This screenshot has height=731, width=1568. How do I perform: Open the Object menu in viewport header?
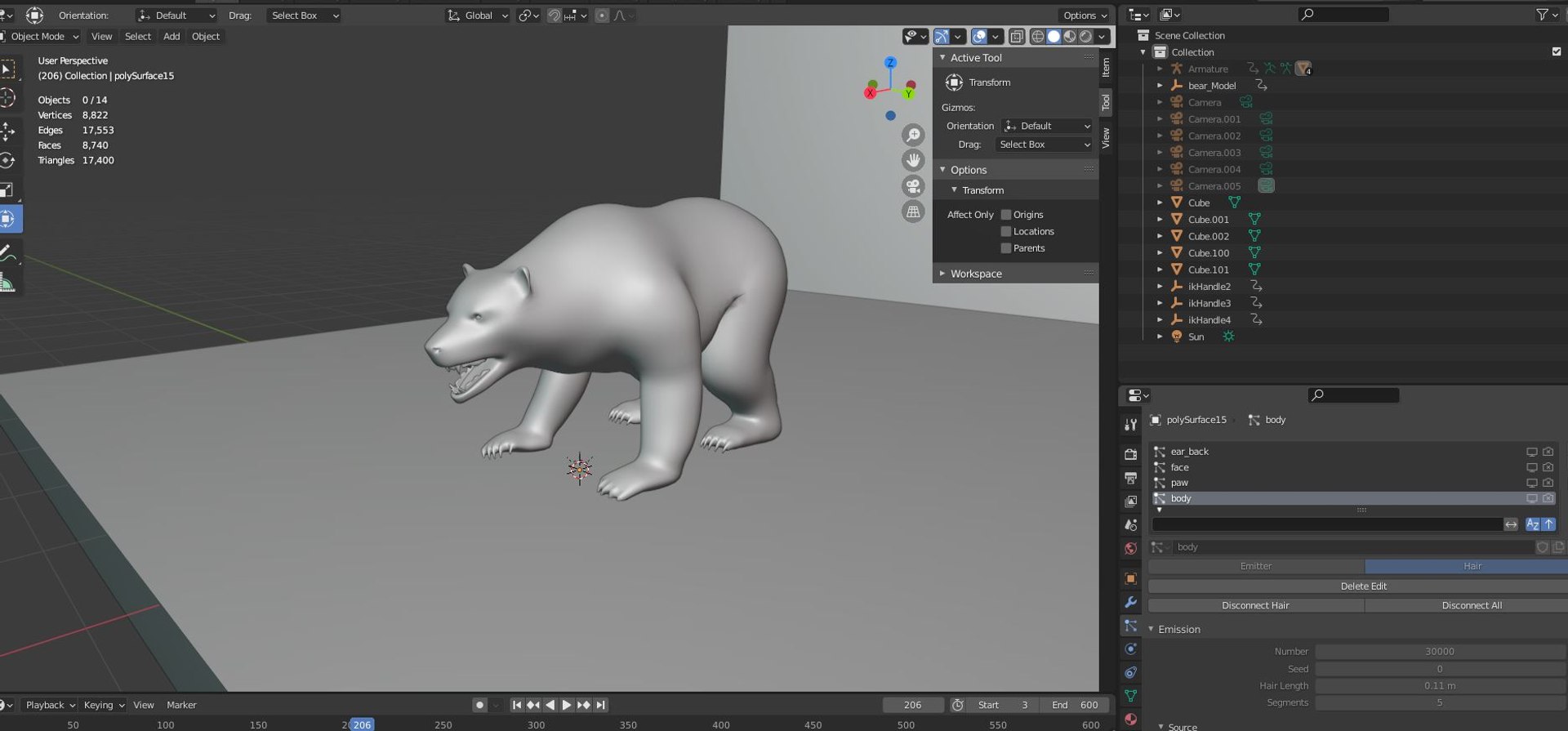[x=206, y=37]
